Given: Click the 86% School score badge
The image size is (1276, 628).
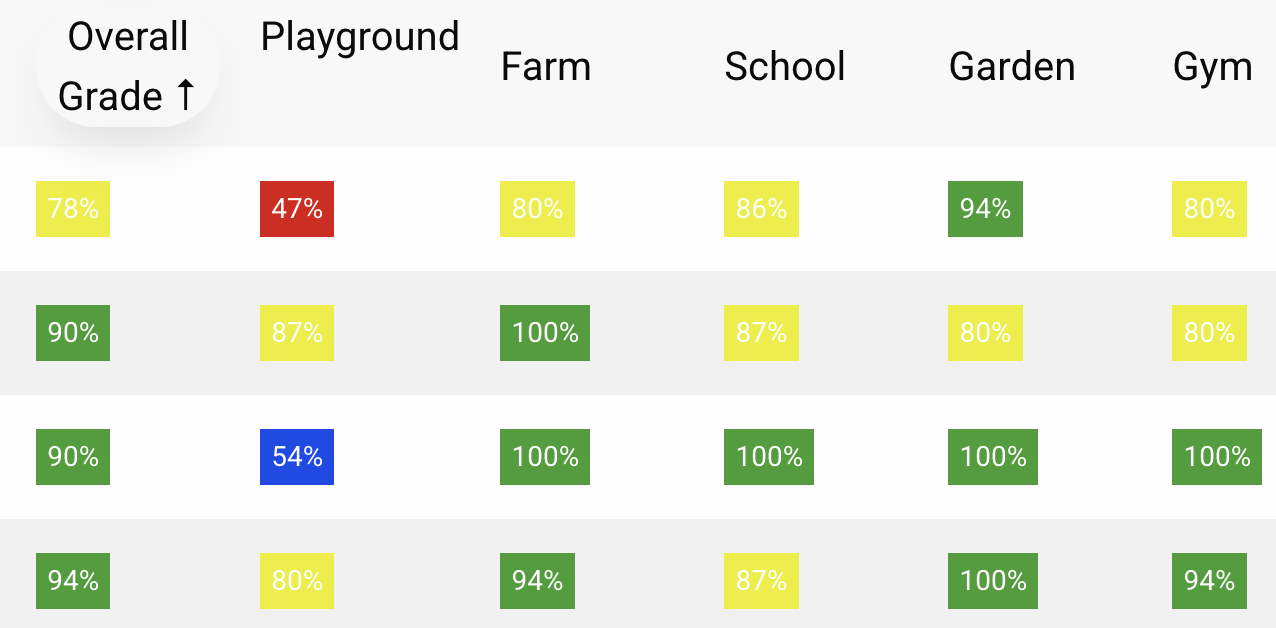Looking at the screenshot, I should 761,209.
